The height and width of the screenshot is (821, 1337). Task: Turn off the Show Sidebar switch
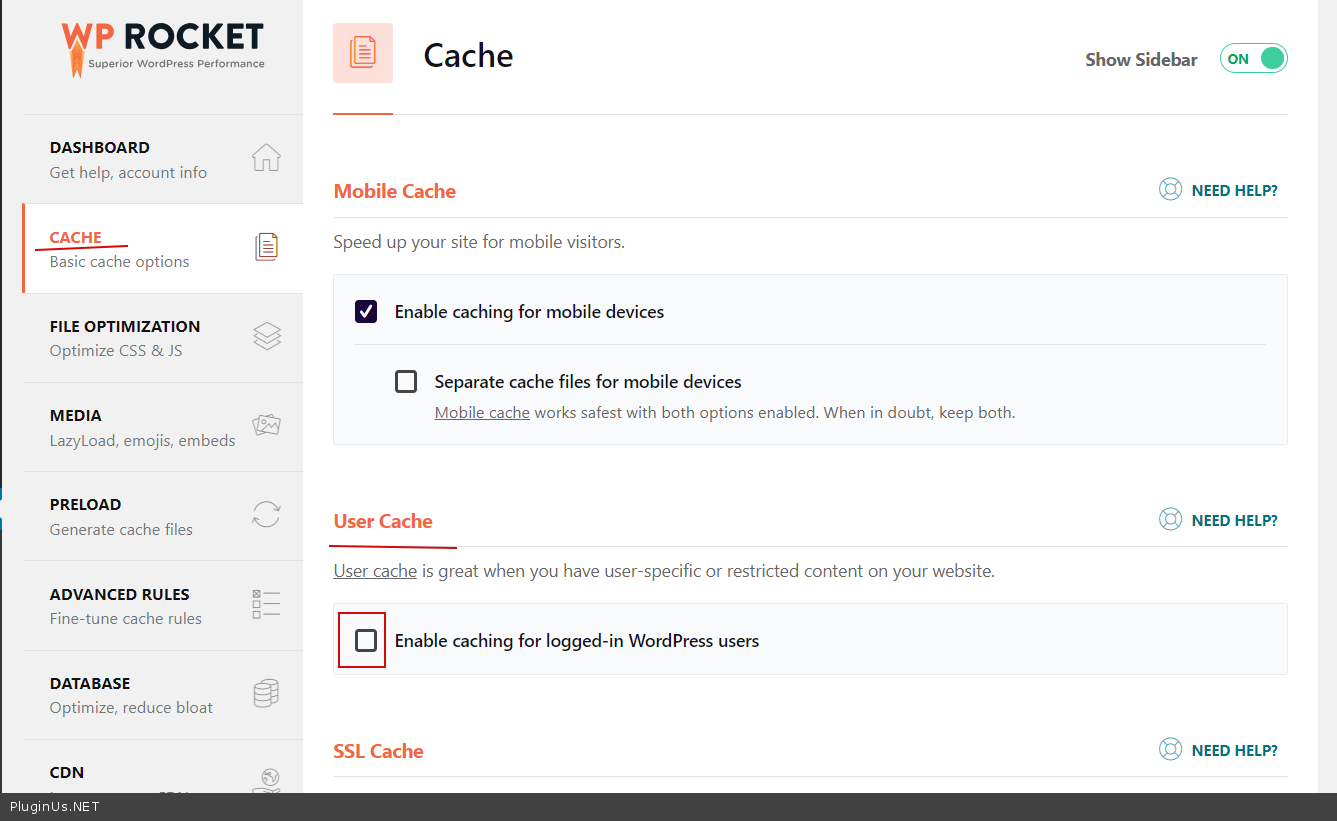(1253, 59)
